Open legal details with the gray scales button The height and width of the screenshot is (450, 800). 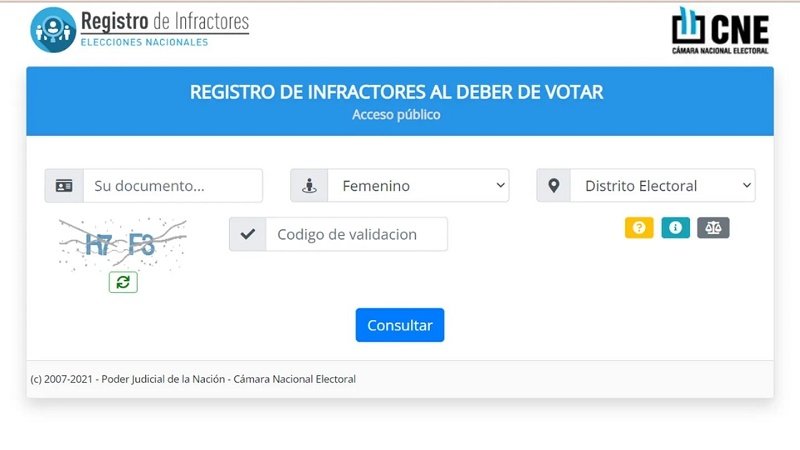tap(713, 228)
